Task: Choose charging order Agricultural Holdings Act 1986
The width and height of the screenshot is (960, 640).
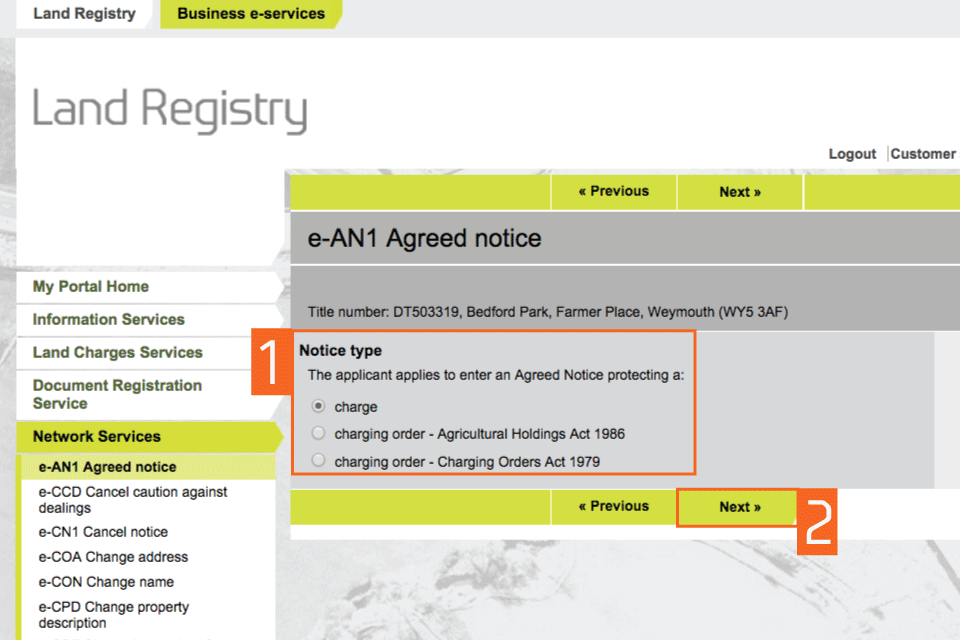Action: point(319,434)
